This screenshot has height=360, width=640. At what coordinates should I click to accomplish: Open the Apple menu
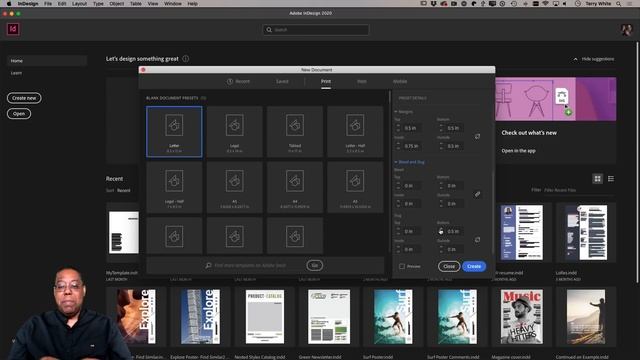pyautogui.click(x=9, y=4)
